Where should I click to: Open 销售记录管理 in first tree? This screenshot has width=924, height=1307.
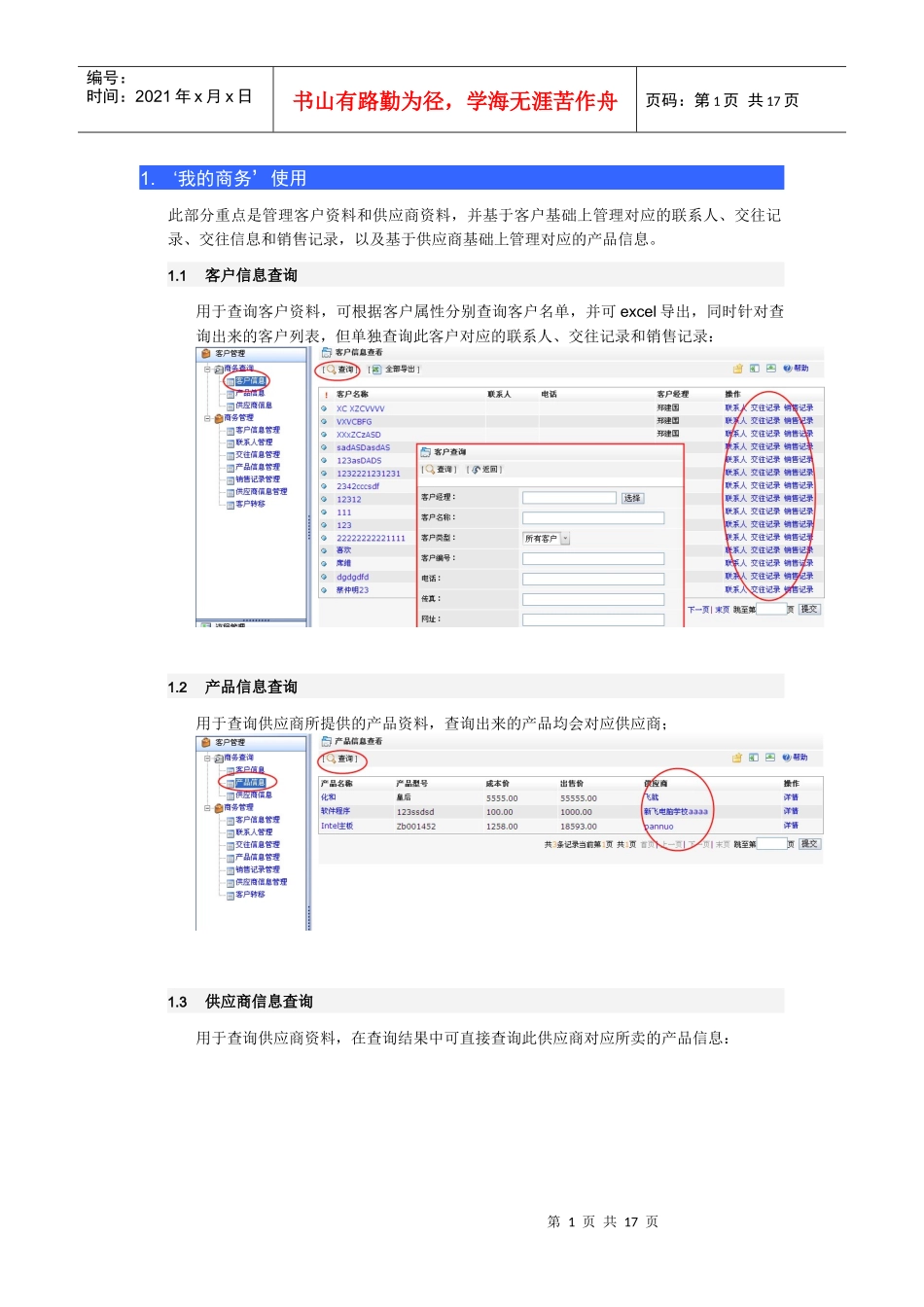click(x=257, y=479)
